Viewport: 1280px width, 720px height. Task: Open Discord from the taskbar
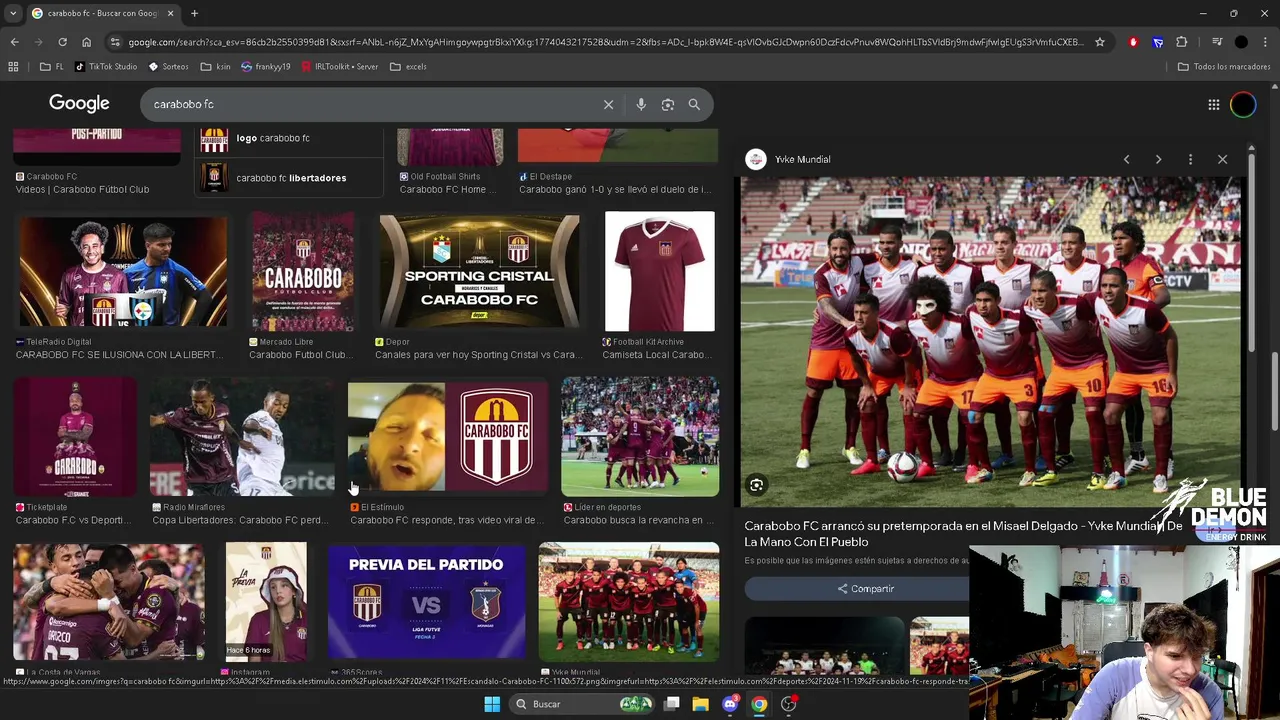click(730, 704)
